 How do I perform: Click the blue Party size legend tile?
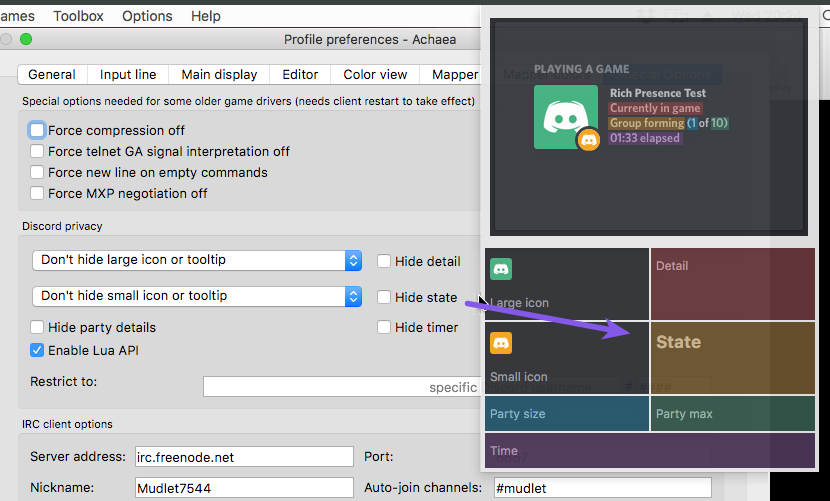[566, 414]
